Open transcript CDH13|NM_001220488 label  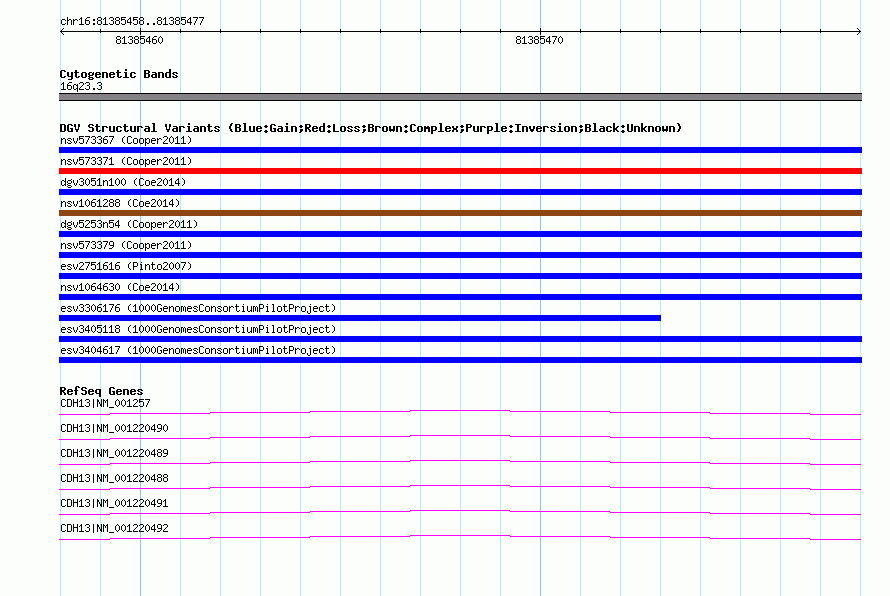[x=114, y=479]
